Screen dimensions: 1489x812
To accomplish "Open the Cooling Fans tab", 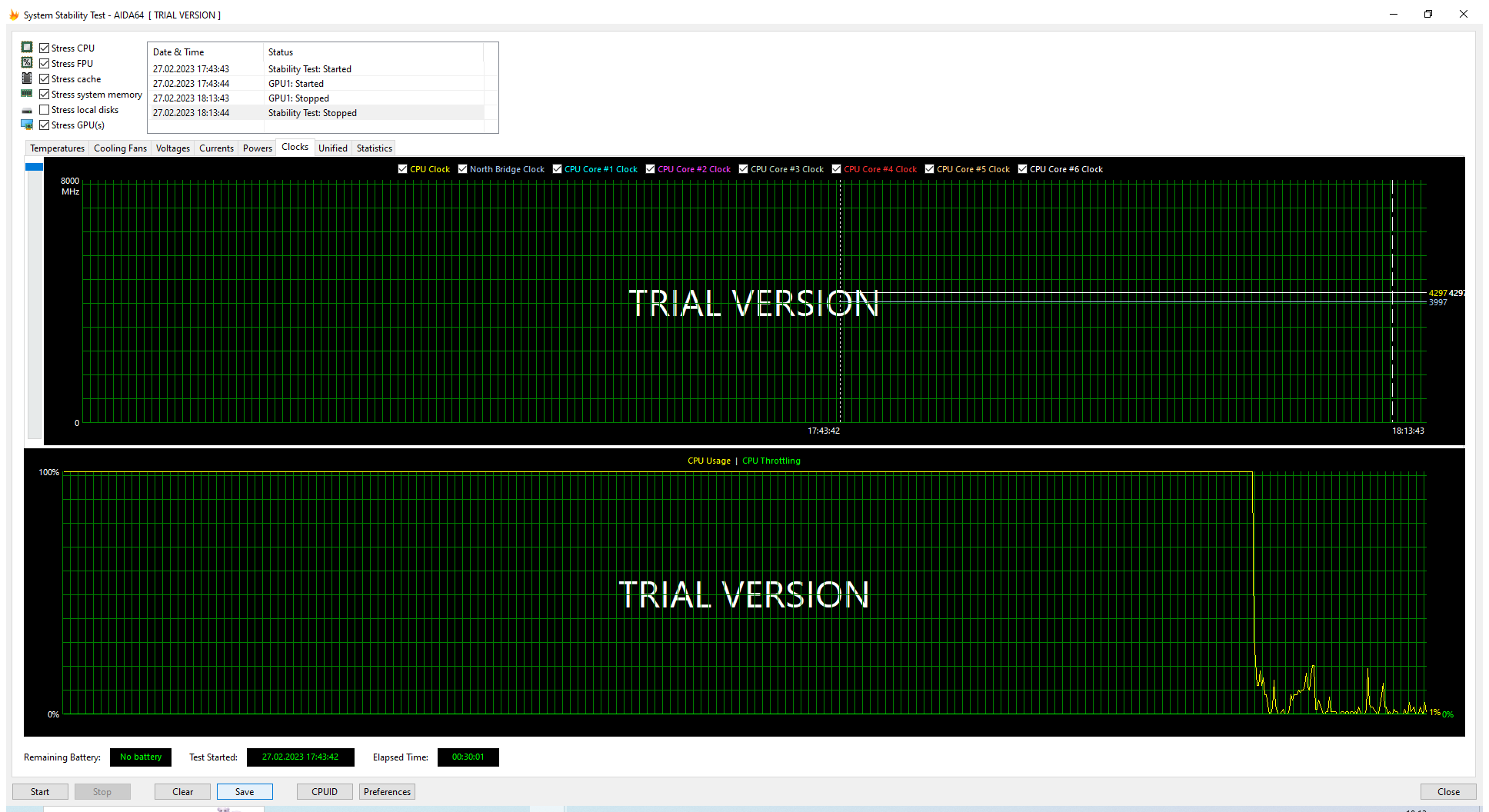I will (x=120, y=148).
